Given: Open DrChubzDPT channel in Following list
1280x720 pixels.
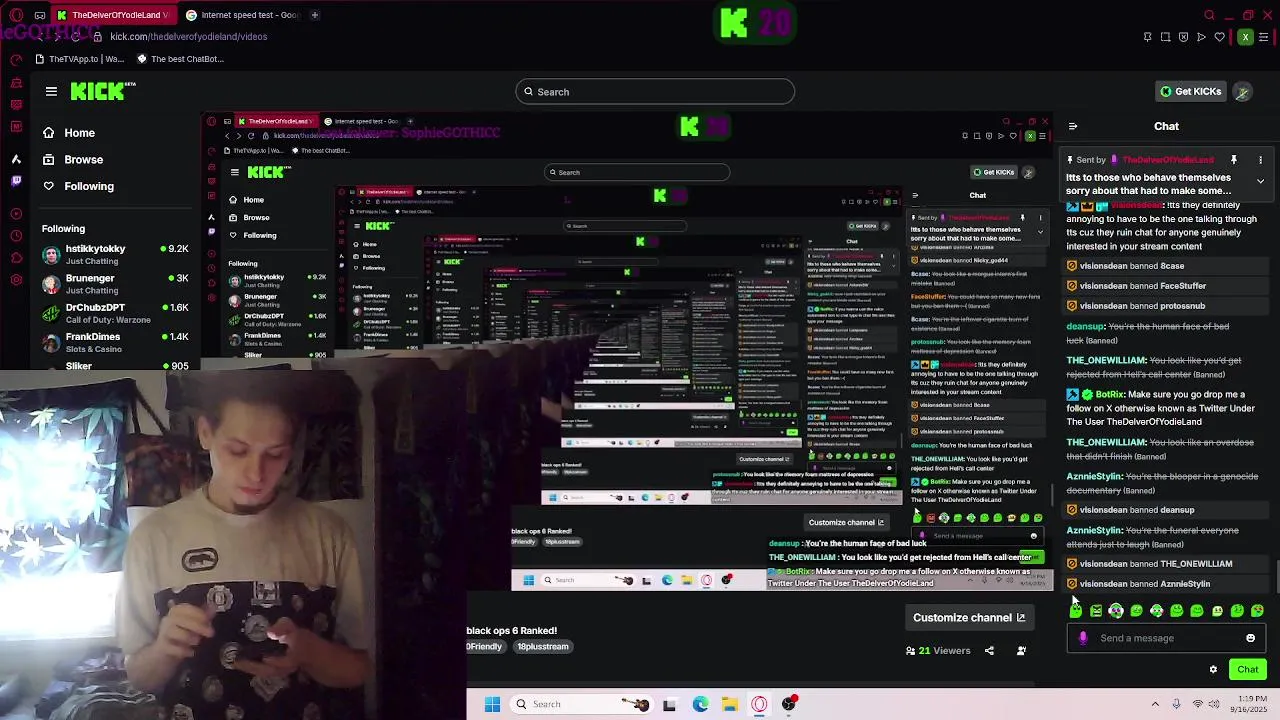Looking at the screenshot, I should tap(115, 313).
